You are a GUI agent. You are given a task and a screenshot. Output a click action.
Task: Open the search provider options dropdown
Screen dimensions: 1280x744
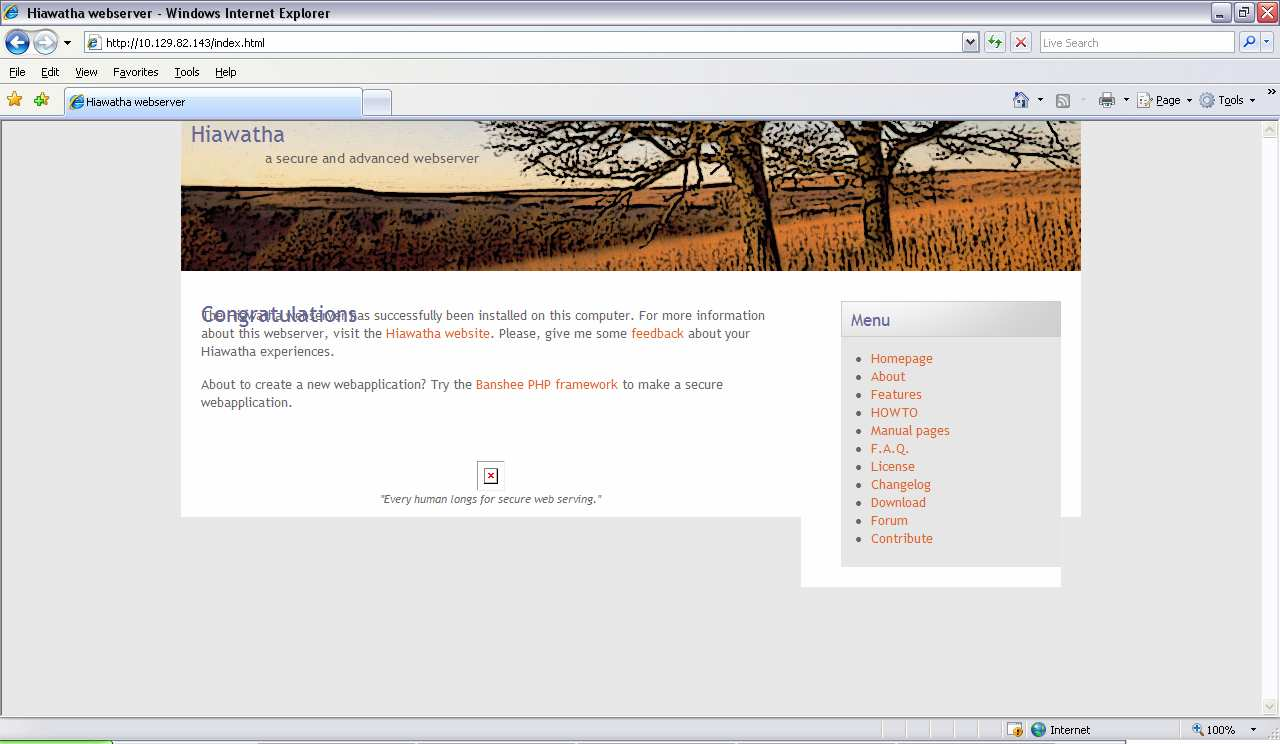[1267, 42]
